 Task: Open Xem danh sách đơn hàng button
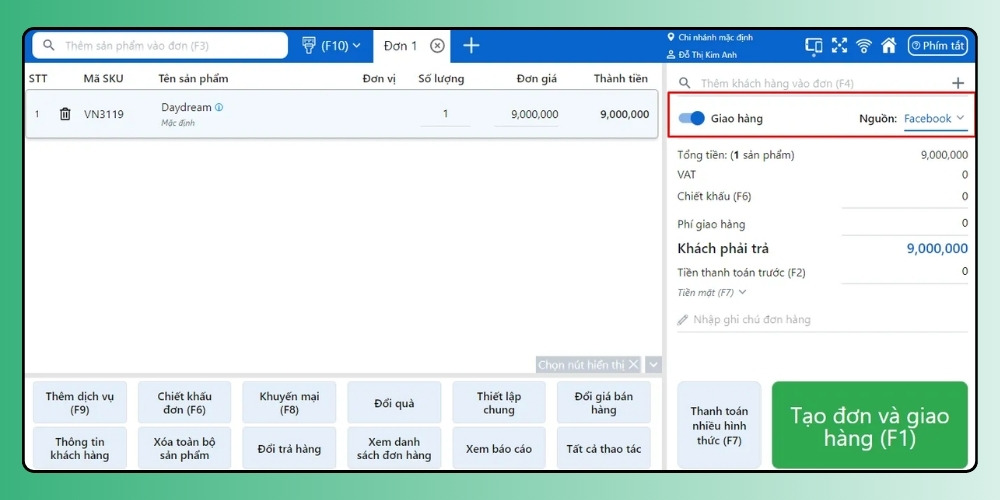pyautogui.click(x=394, y=448)
